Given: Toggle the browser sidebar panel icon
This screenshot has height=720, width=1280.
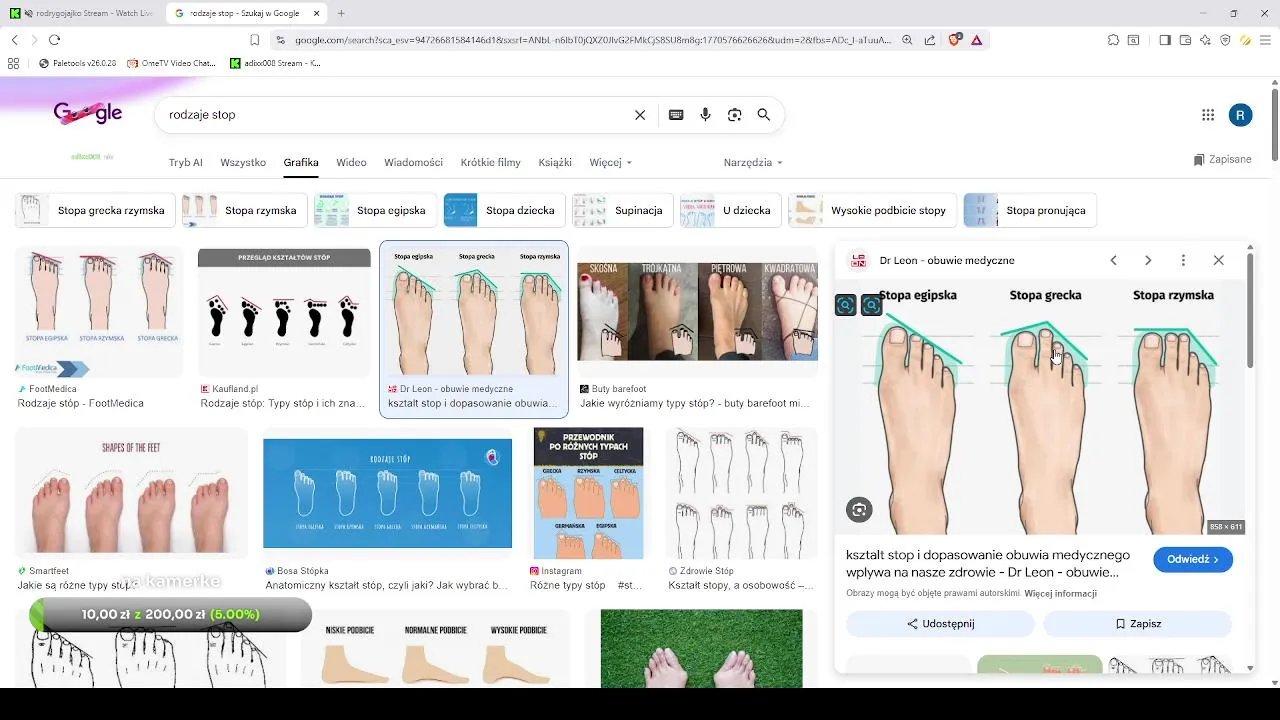Looking at the screenshot, I should (x=1165, y=40).
